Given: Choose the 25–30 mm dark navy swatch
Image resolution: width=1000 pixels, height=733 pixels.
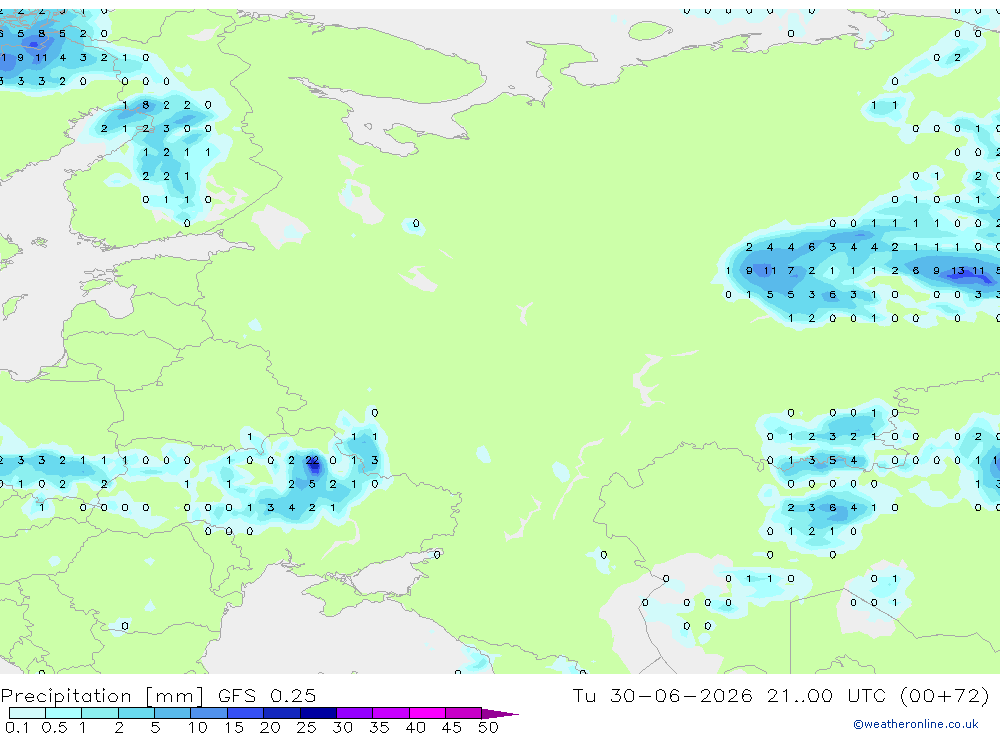Looking at the screenshot, I should [x=318, y=713].
